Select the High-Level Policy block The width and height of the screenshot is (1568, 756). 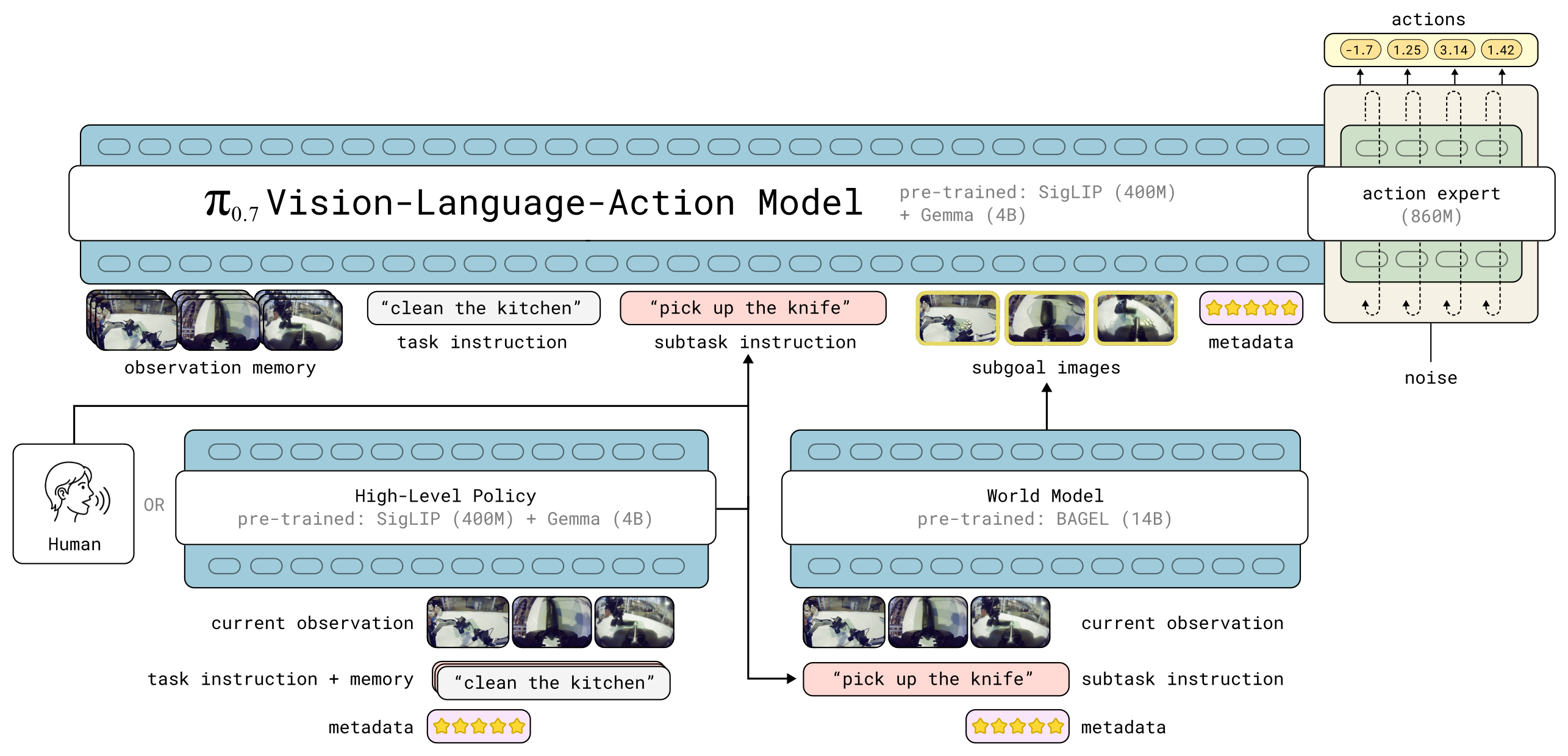click(x=446, y=508)
